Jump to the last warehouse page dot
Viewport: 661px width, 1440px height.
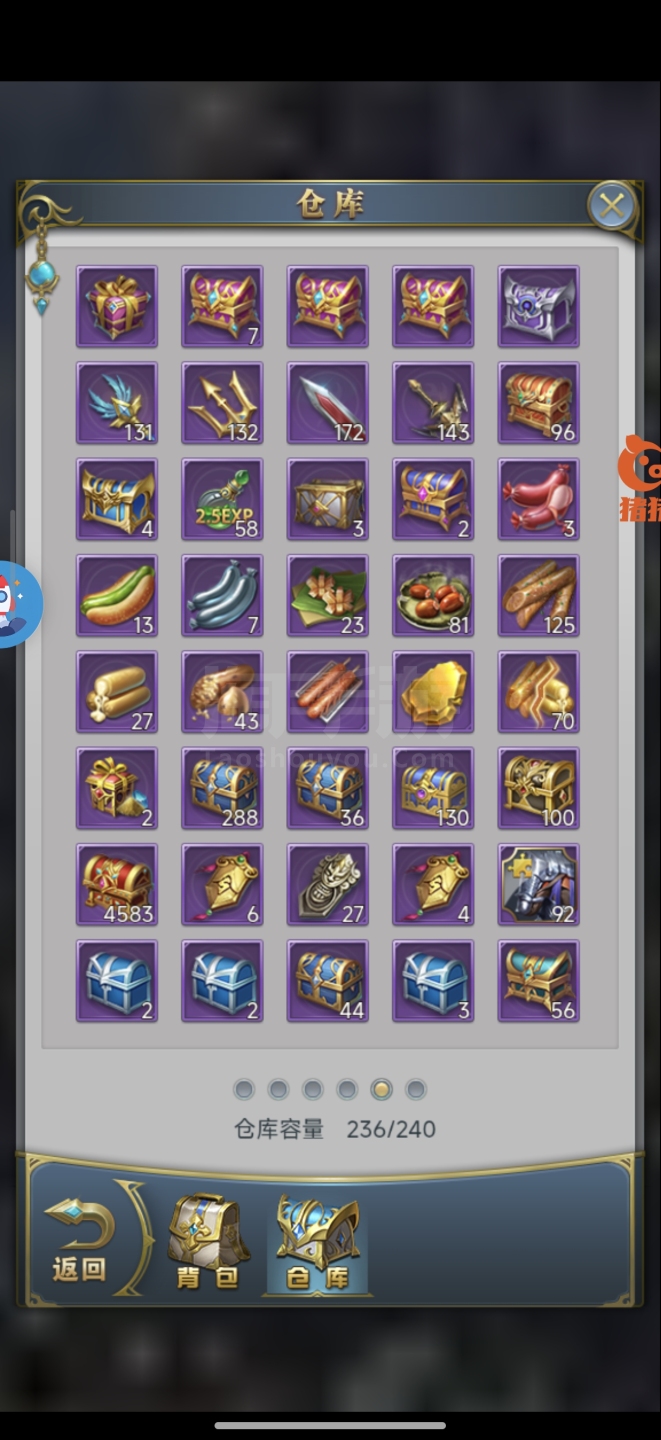pyautogui.click(x=416, y=1089)
